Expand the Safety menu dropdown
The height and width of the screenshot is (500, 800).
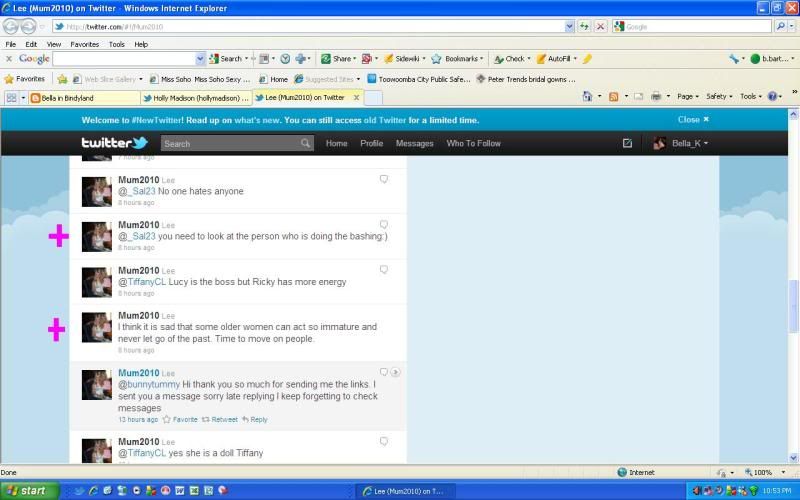[719, 96]
